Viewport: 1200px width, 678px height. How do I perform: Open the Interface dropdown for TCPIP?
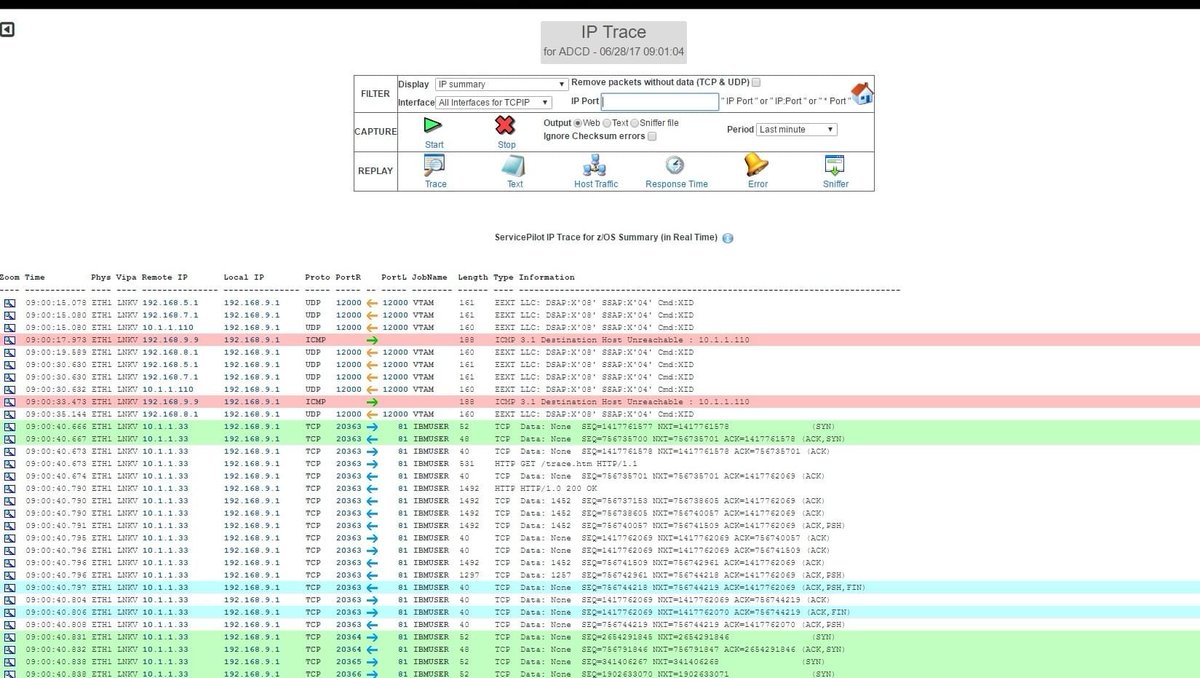(x=494, y=102)
